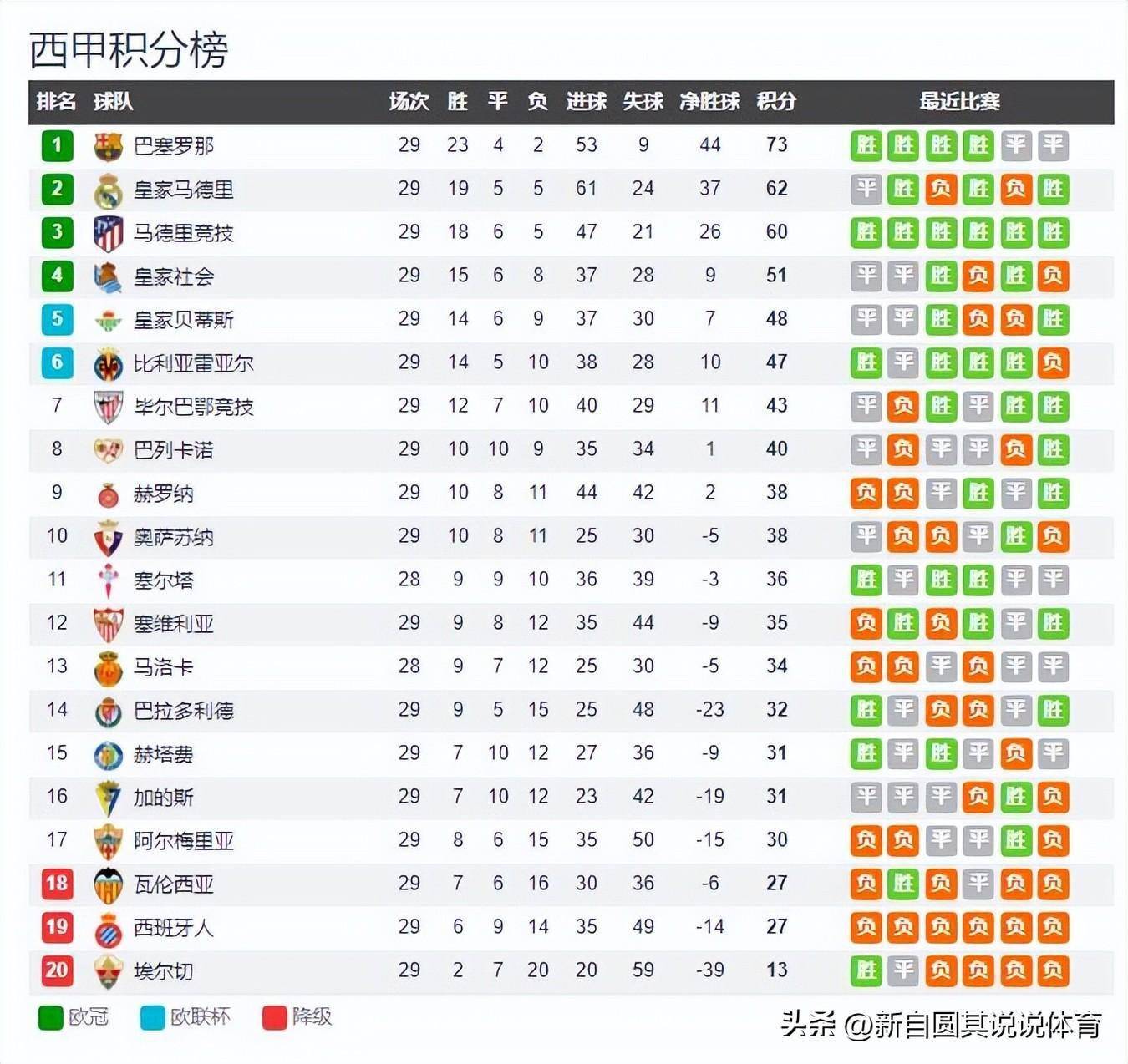Open the 巴塞罗那 team name link
The height and width of the screenshot is (1064, 1128).
click(x=174, y=146)
